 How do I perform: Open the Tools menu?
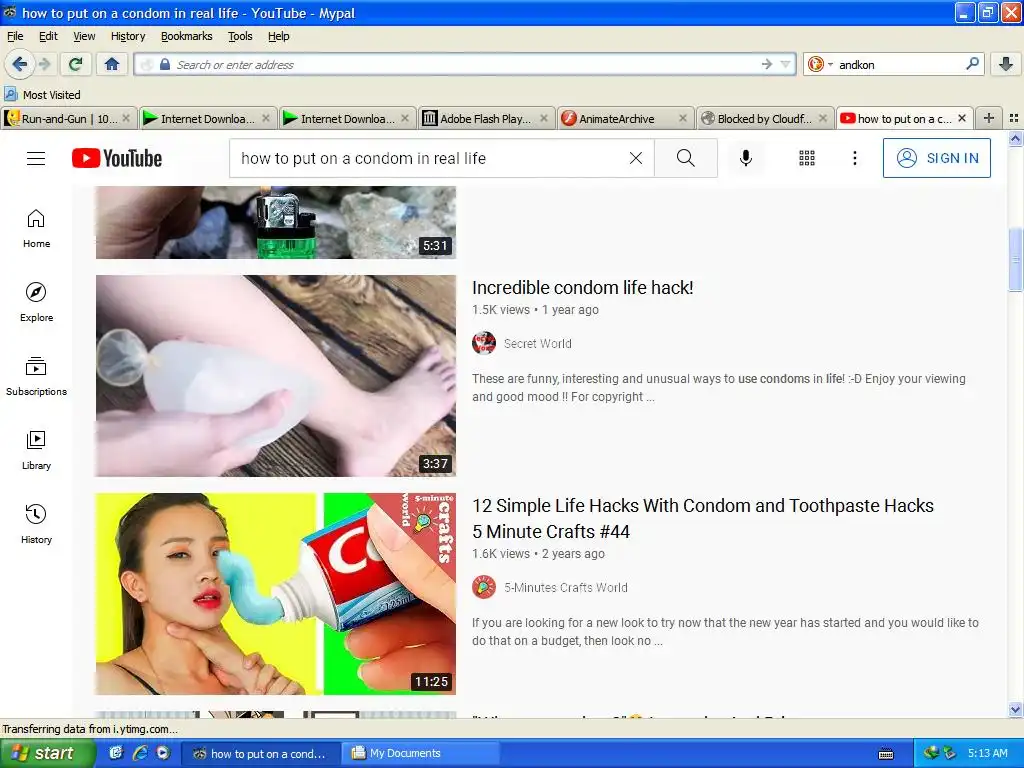(240, 36)
